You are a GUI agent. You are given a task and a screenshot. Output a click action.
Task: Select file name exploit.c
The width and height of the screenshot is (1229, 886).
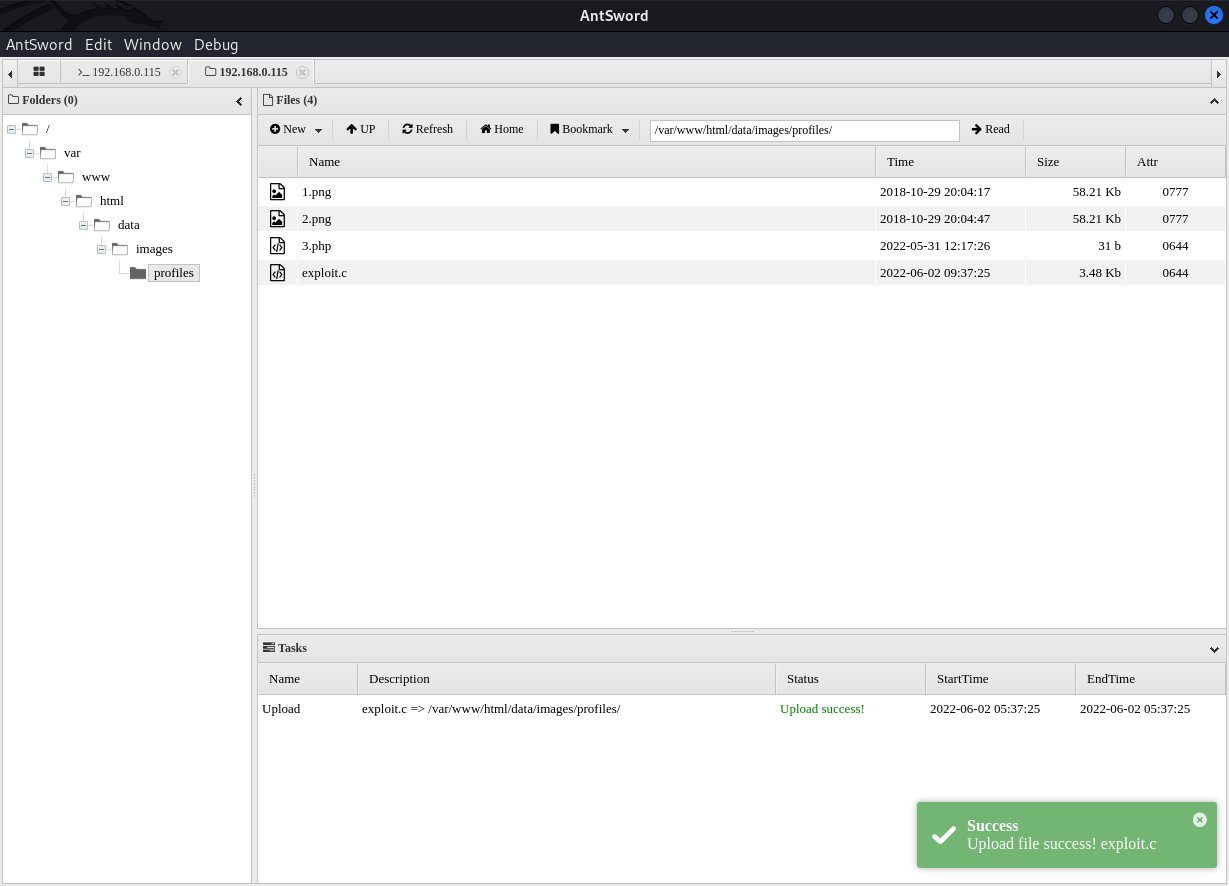tap(325, 272)
